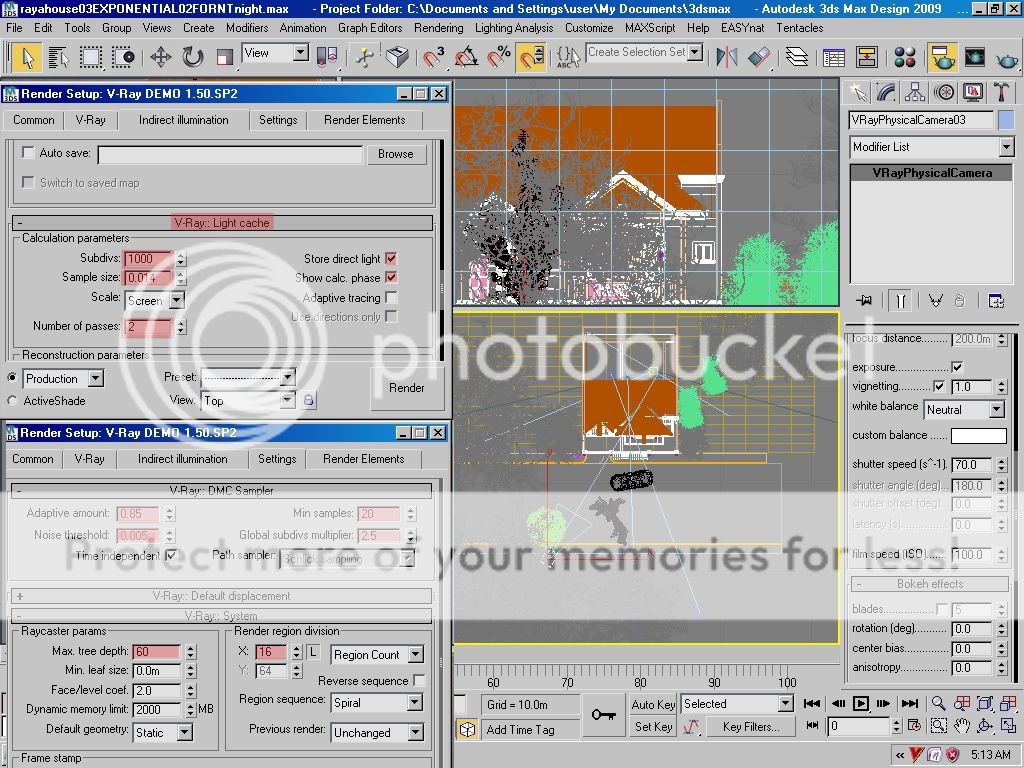1024x768 pixels.
Task: Open the Motion command panel tab
Action: point(944,93)
